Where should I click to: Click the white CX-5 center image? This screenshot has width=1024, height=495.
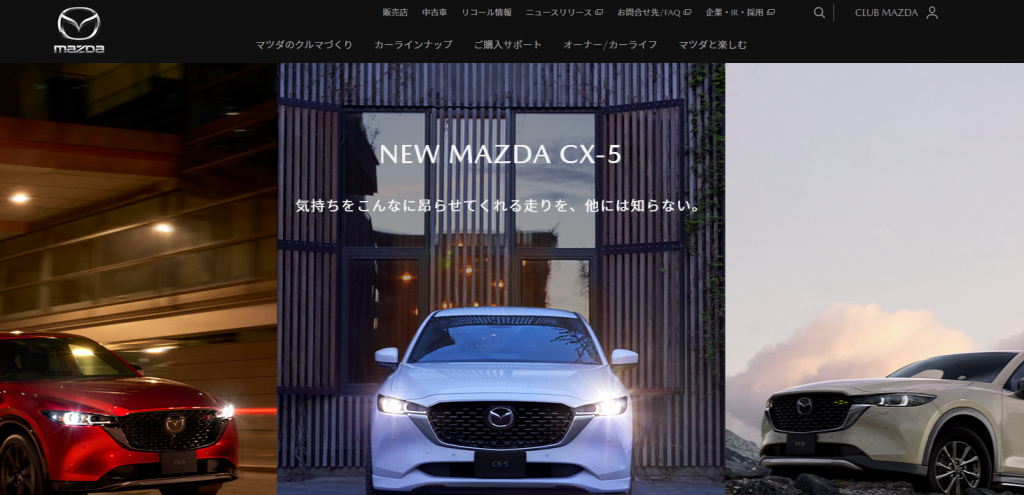pyautogui.click(x=501, y=279)
